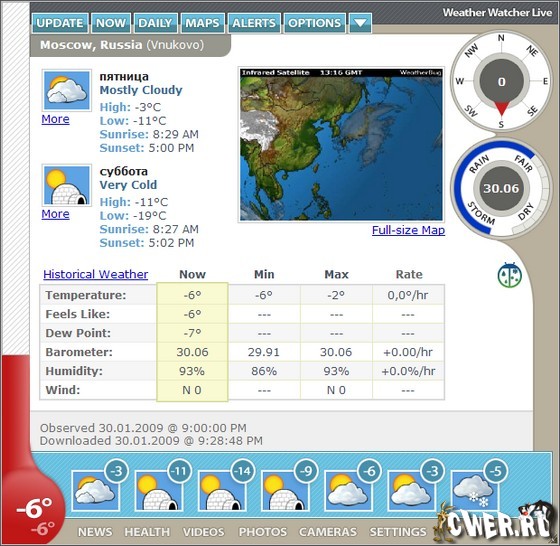Click the infrared satellite map thumbnail

[341, 144]
